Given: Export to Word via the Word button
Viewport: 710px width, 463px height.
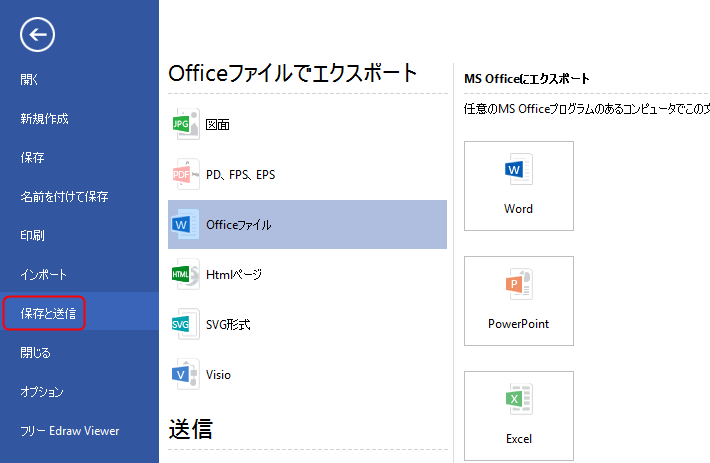Looking at the screenshot, I should pyautogui.click(x=518, y=186).
